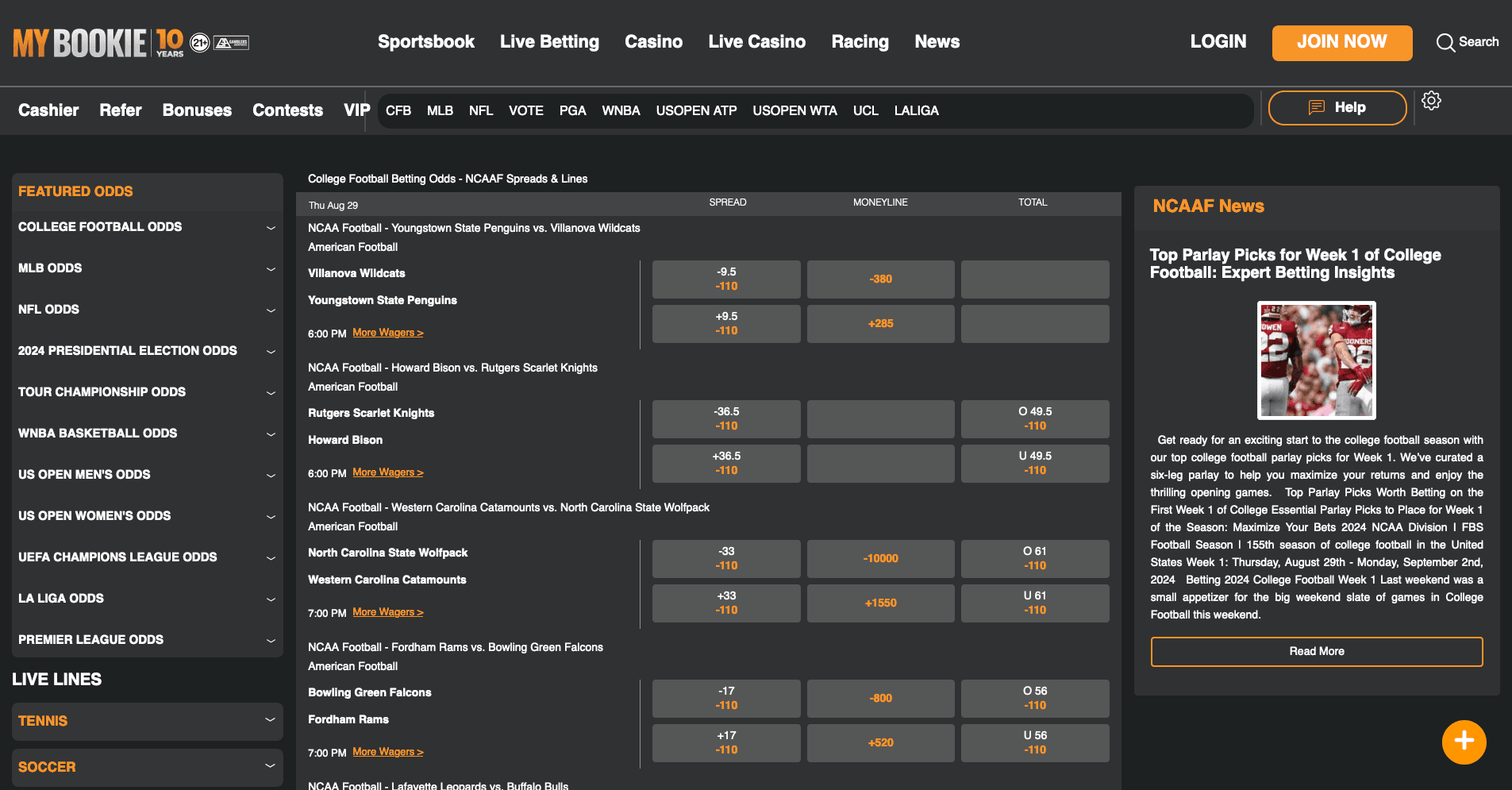Screen dimensions: 1512x790
Task: Open the Refer page
Action: (121, 110)
